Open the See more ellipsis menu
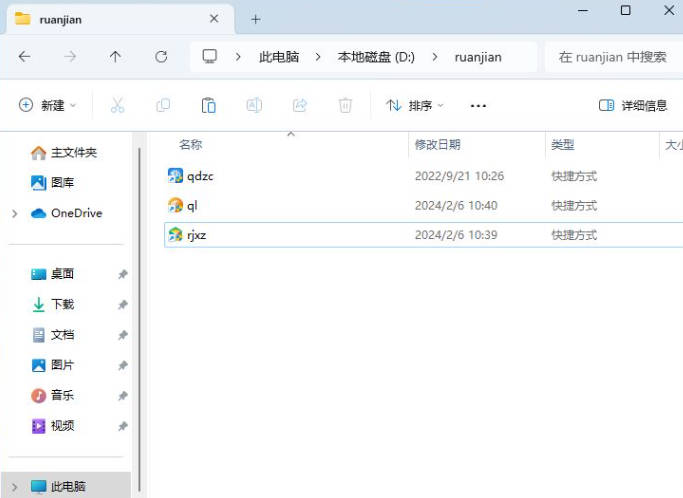683x498 pixels. coord(478,106)
